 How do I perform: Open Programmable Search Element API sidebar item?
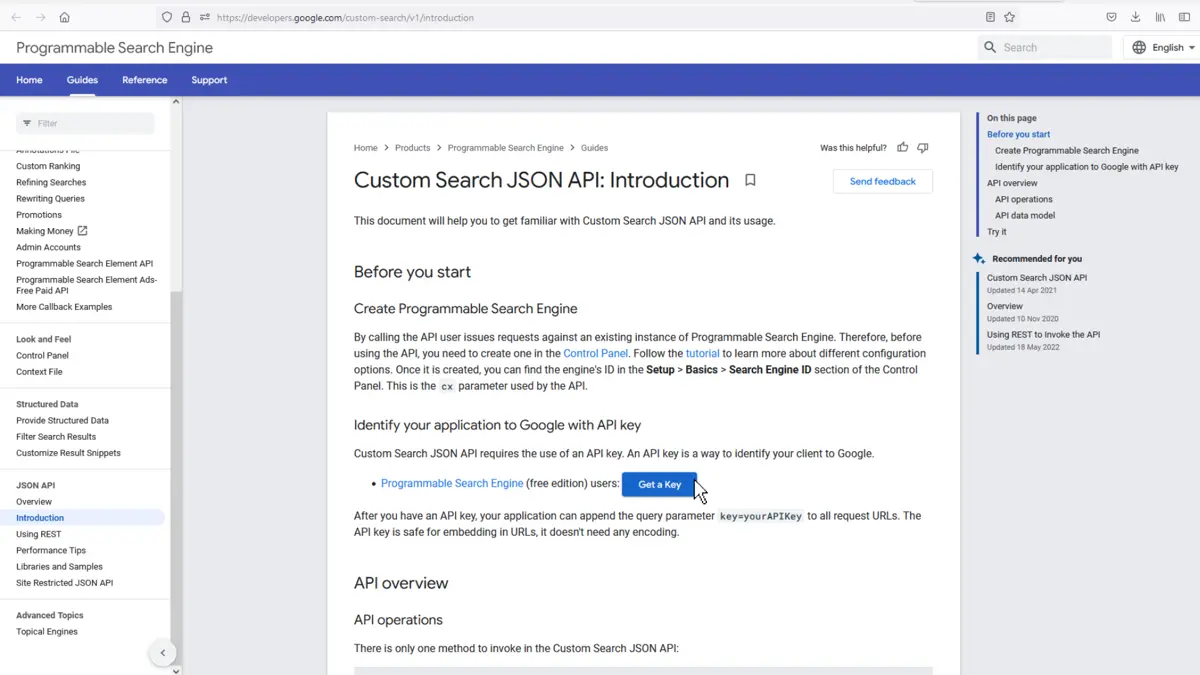[85, 263]
